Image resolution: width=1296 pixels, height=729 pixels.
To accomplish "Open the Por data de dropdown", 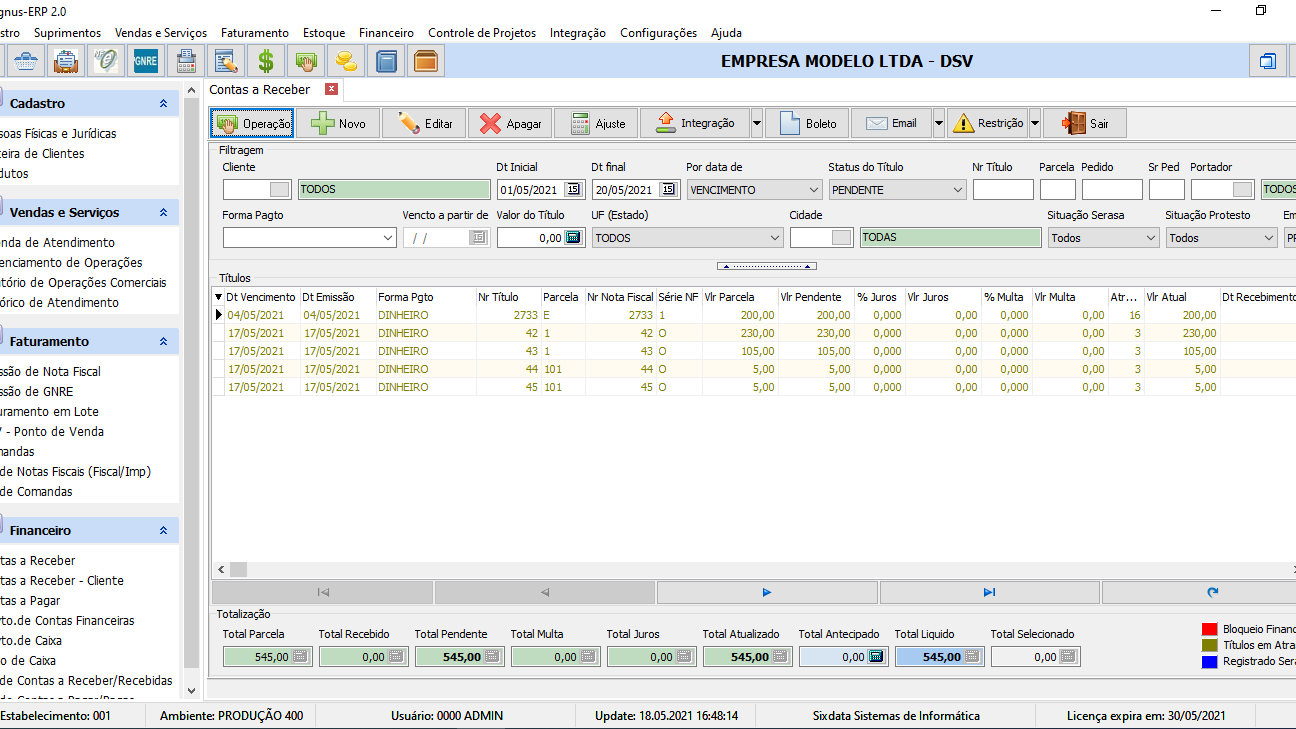I will pos(812,189).
